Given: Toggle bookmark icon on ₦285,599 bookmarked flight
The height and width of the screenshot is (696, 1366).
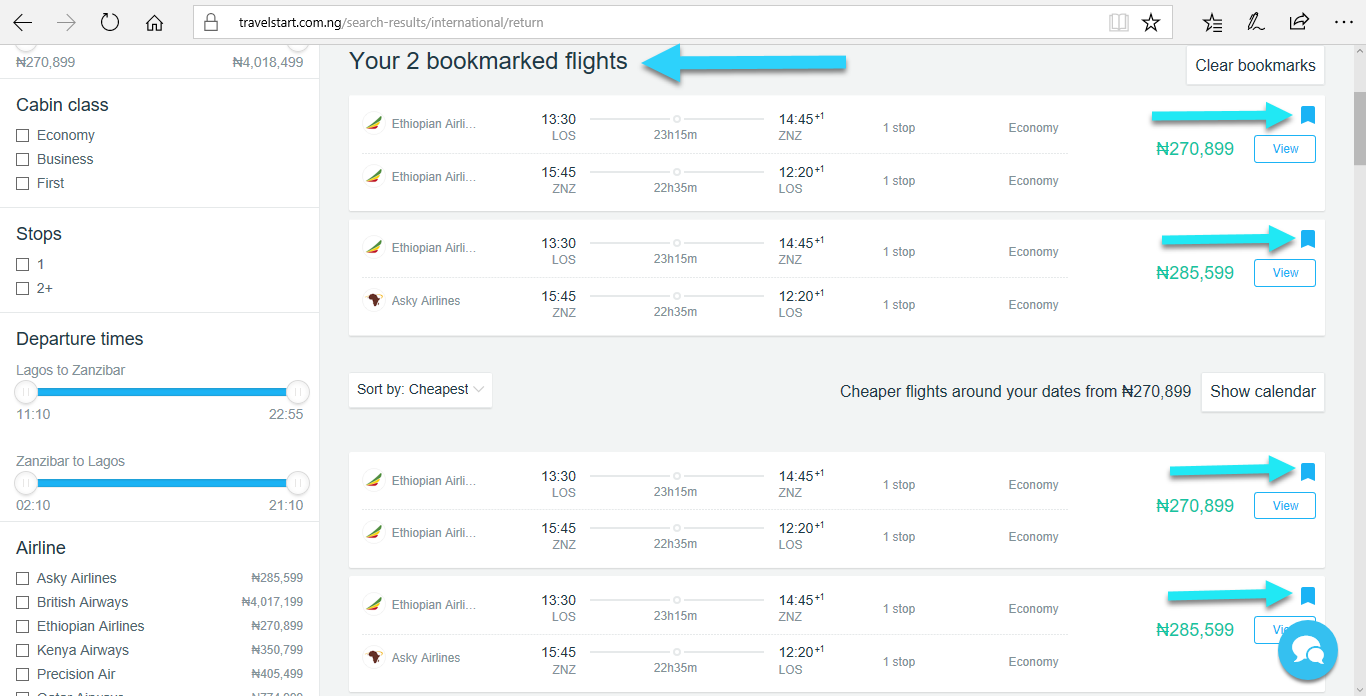Looking at the screenshot, I should tap(1307, 239).
